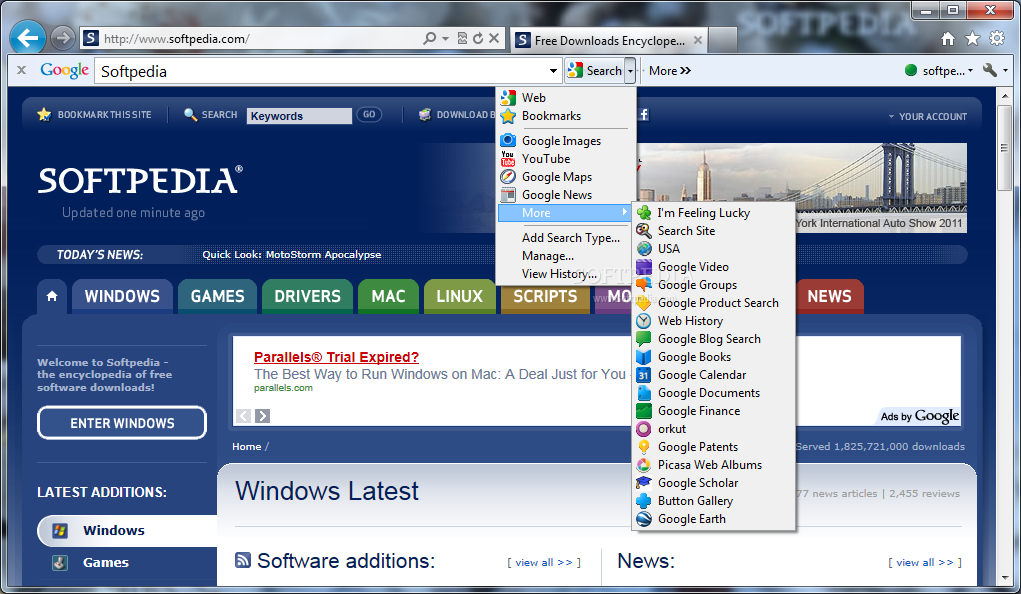Click the browser Forward arrow button

(63, 38)
